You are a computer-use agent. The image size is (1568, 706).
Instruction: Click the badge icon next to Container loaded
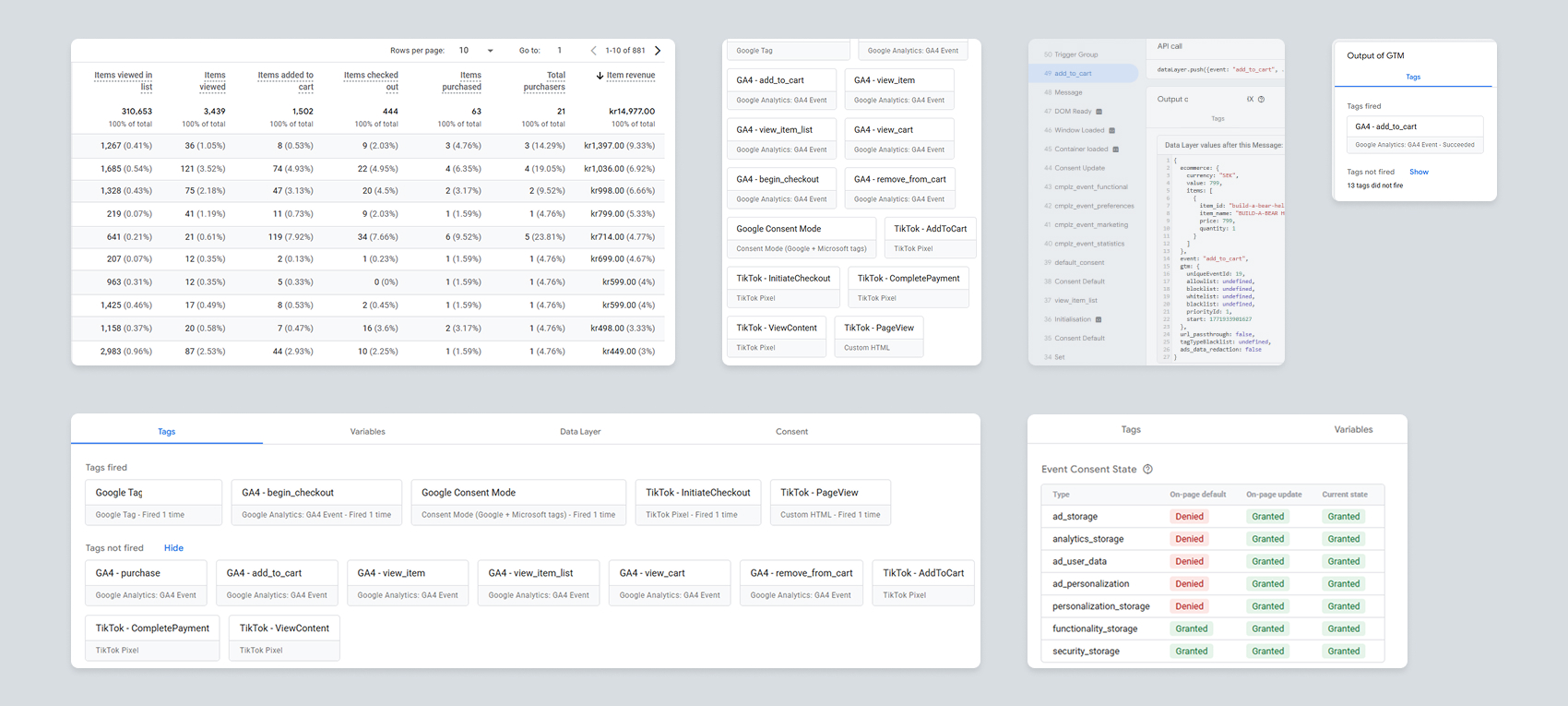point(1115,150)
